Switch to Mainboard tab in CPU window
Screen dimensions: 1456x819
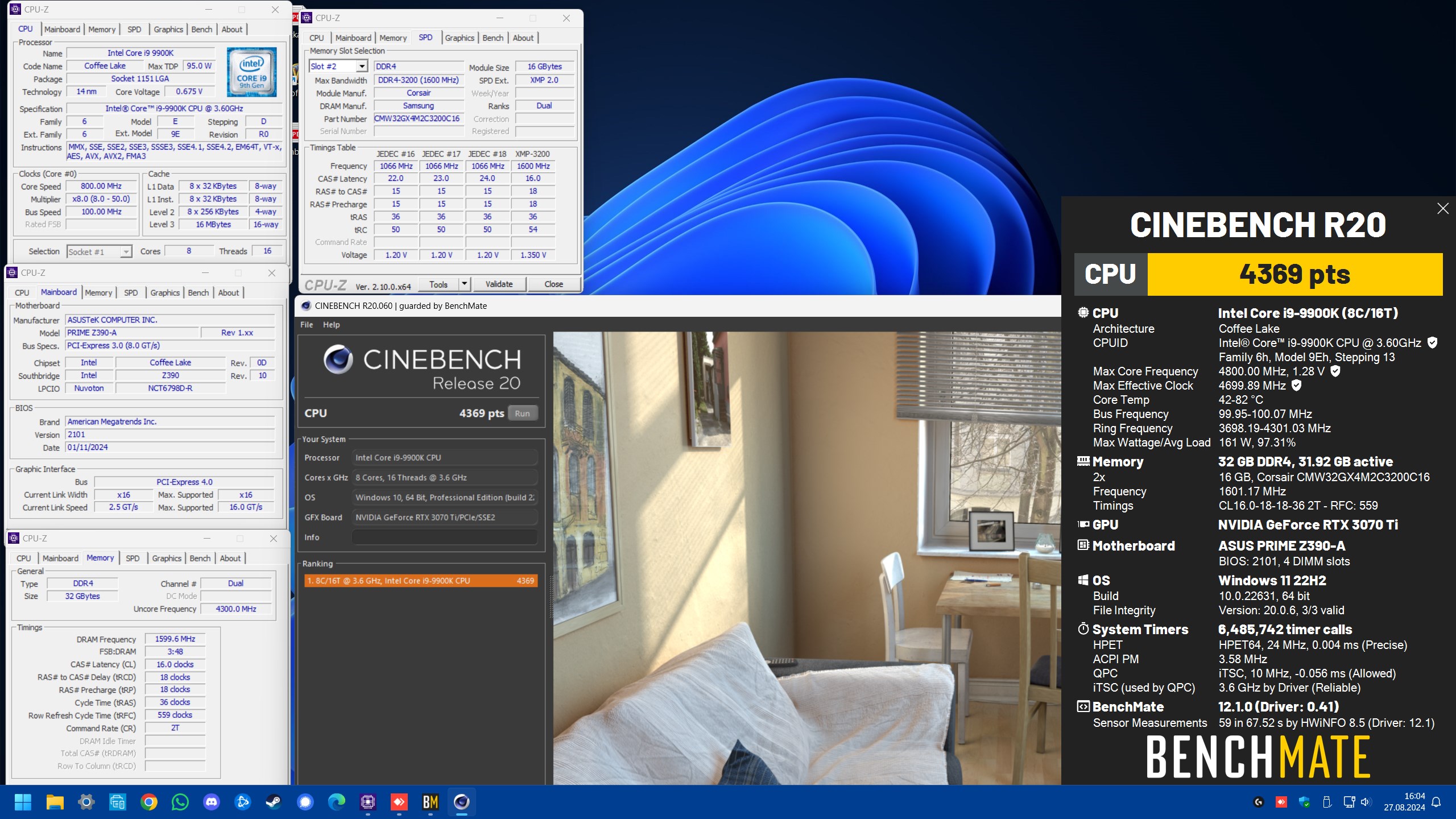coord(62,30)
